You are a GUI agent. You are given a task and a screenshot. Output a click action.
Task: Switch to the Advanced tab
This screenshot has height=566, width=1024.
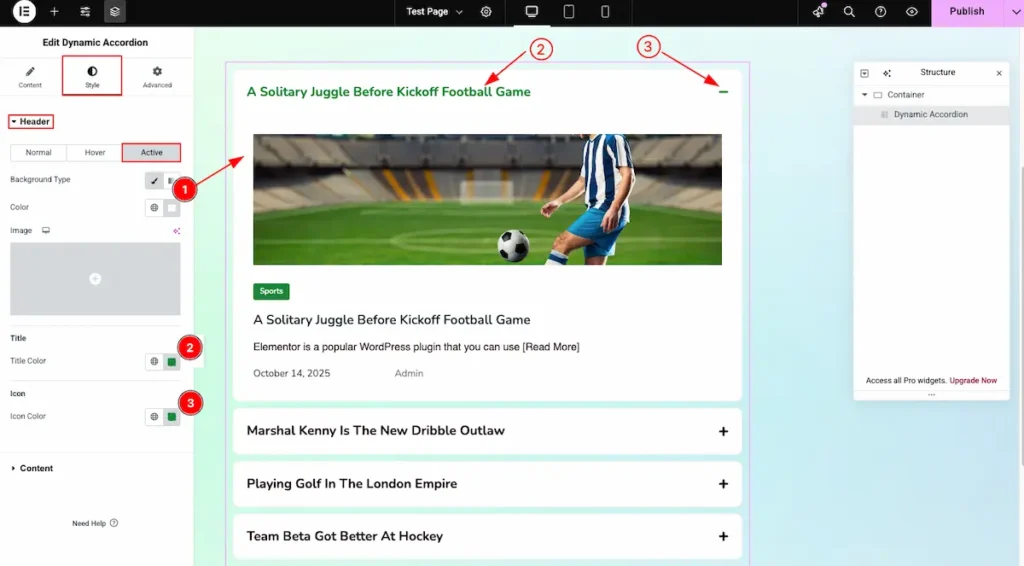tap(157, 77)
